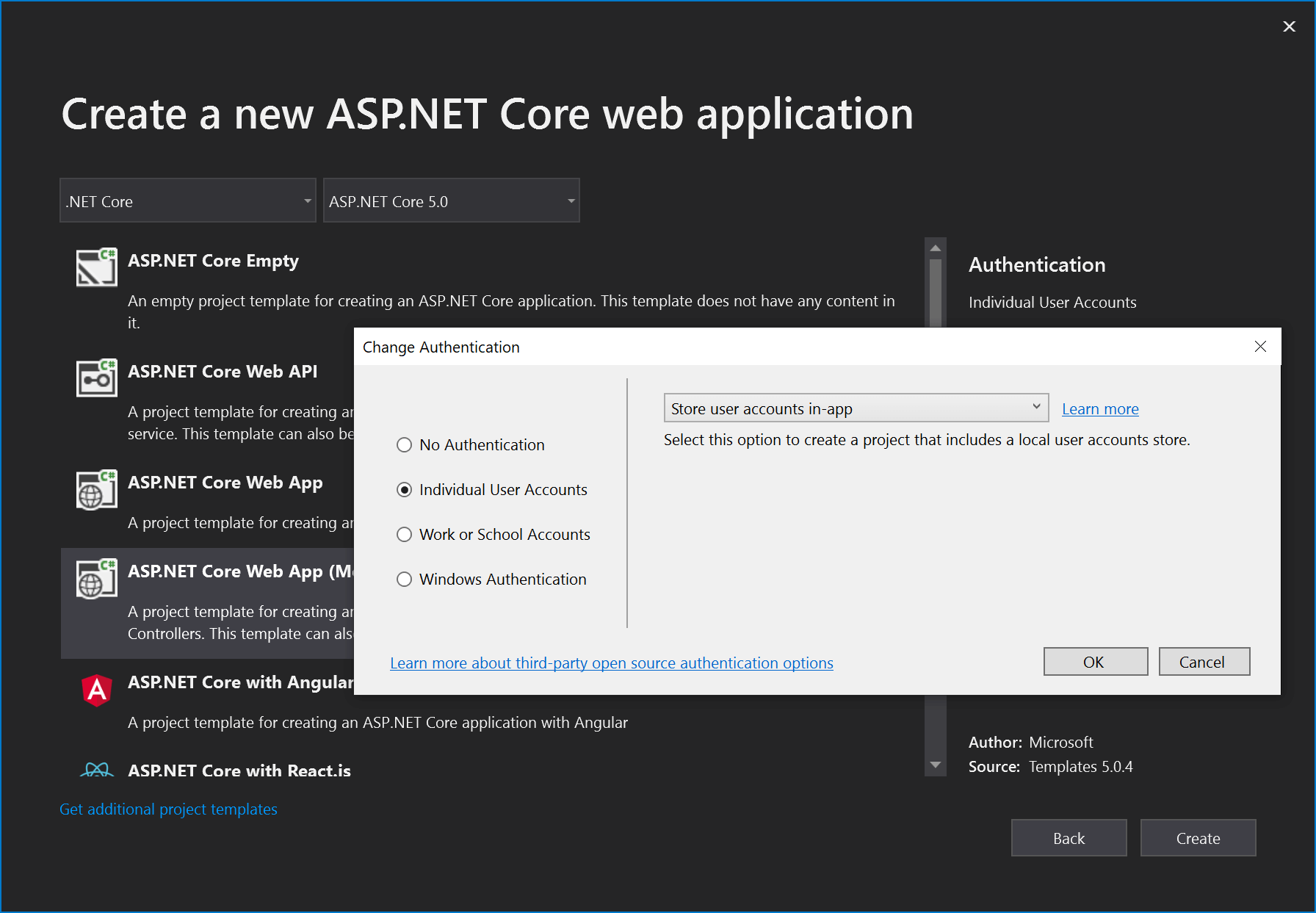Select the ASP.NET Core with React.js icon
This screenshot has height=913, width=1316.
96,770
